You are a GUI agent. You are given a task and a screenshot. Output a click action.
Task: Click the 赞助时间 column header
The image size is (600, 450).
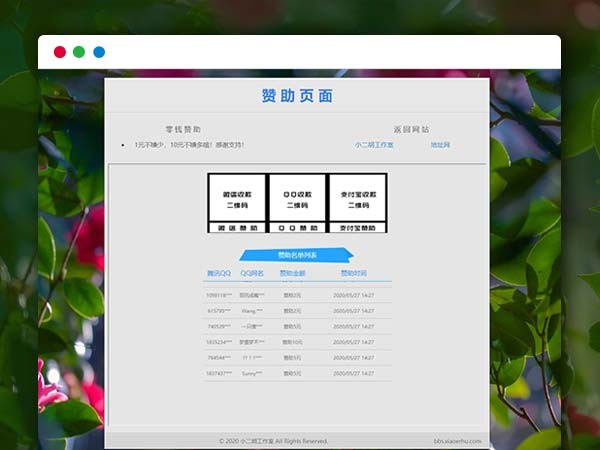coord(353,273)
